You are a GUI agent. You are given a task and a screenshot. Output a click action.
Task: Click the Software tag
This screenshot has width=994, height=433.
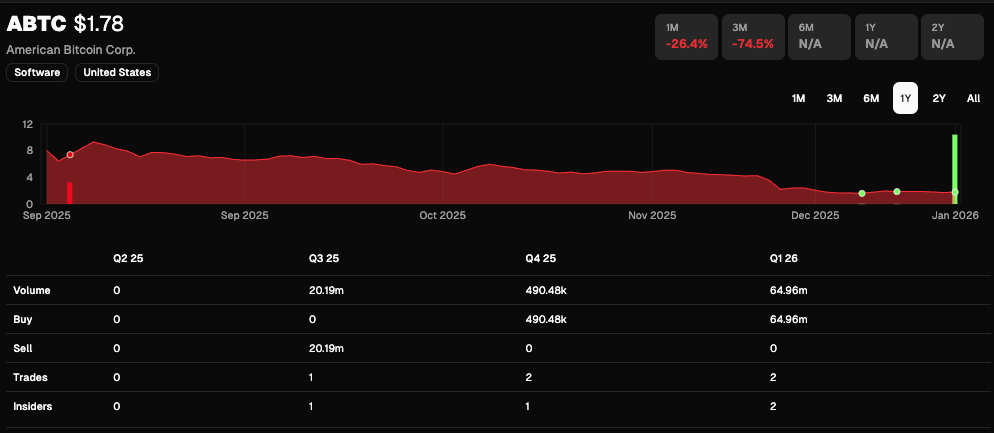(37, 72)
